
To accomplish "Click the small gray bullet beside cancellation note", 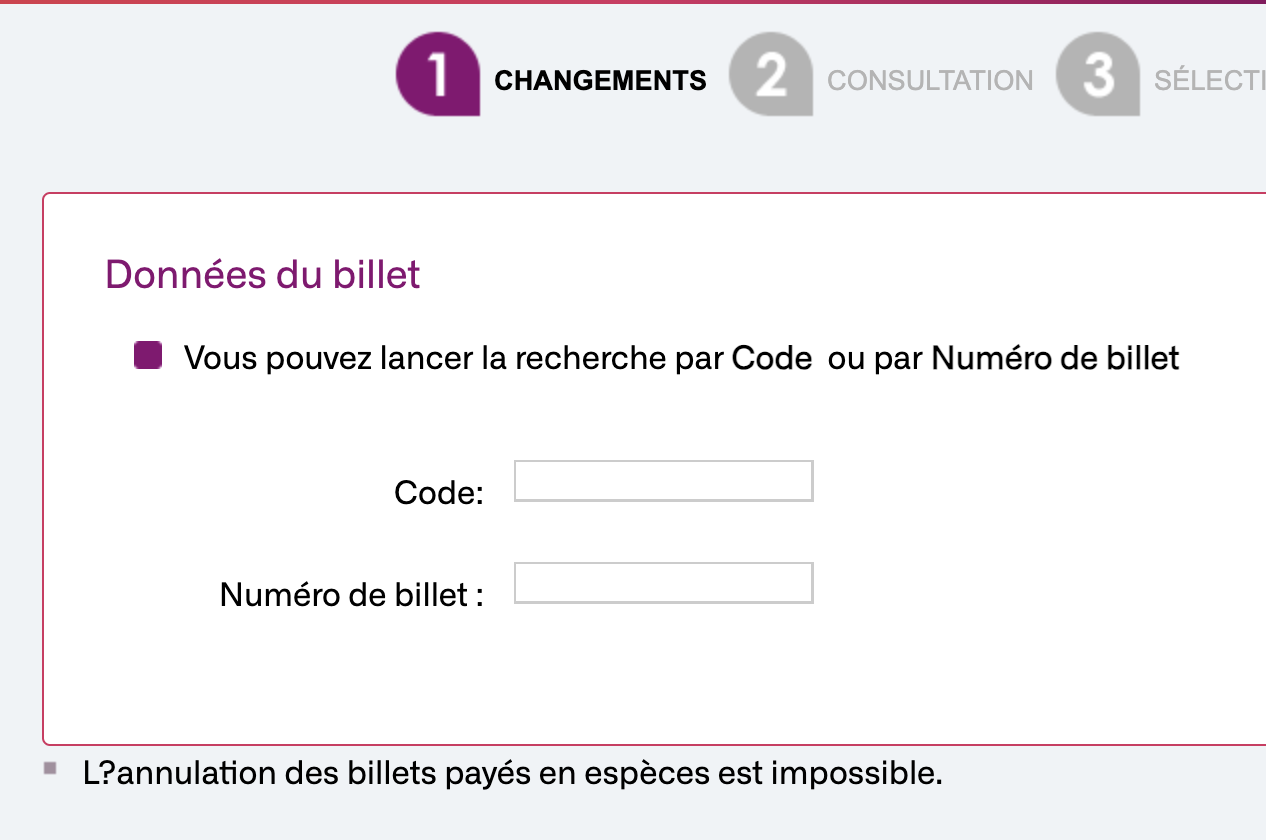I will click(x=50, y=769).
